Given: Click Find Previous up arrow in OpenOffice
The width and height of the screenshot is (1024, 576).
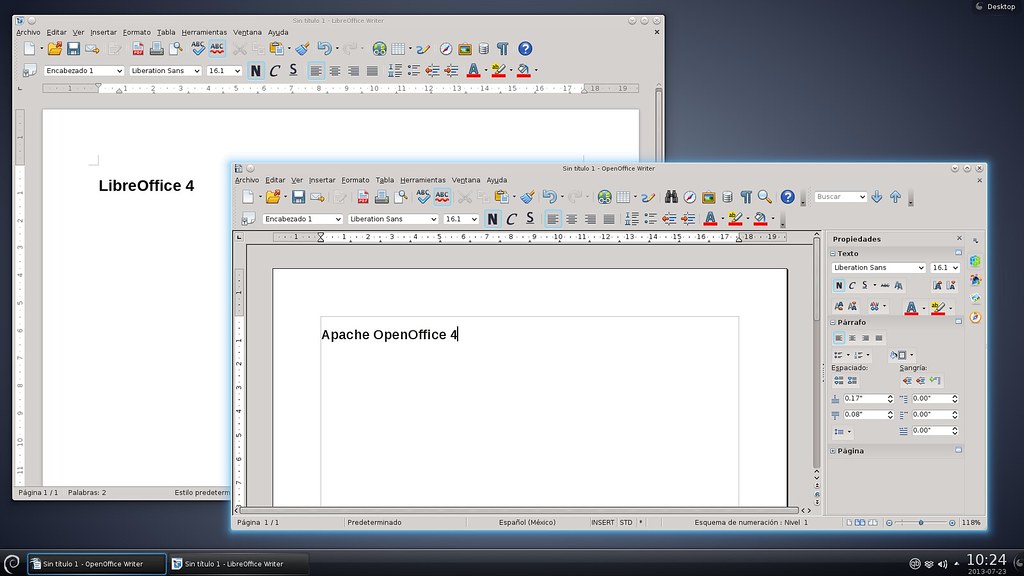Looking at the screenshot, I should click(x=895, y=197).
